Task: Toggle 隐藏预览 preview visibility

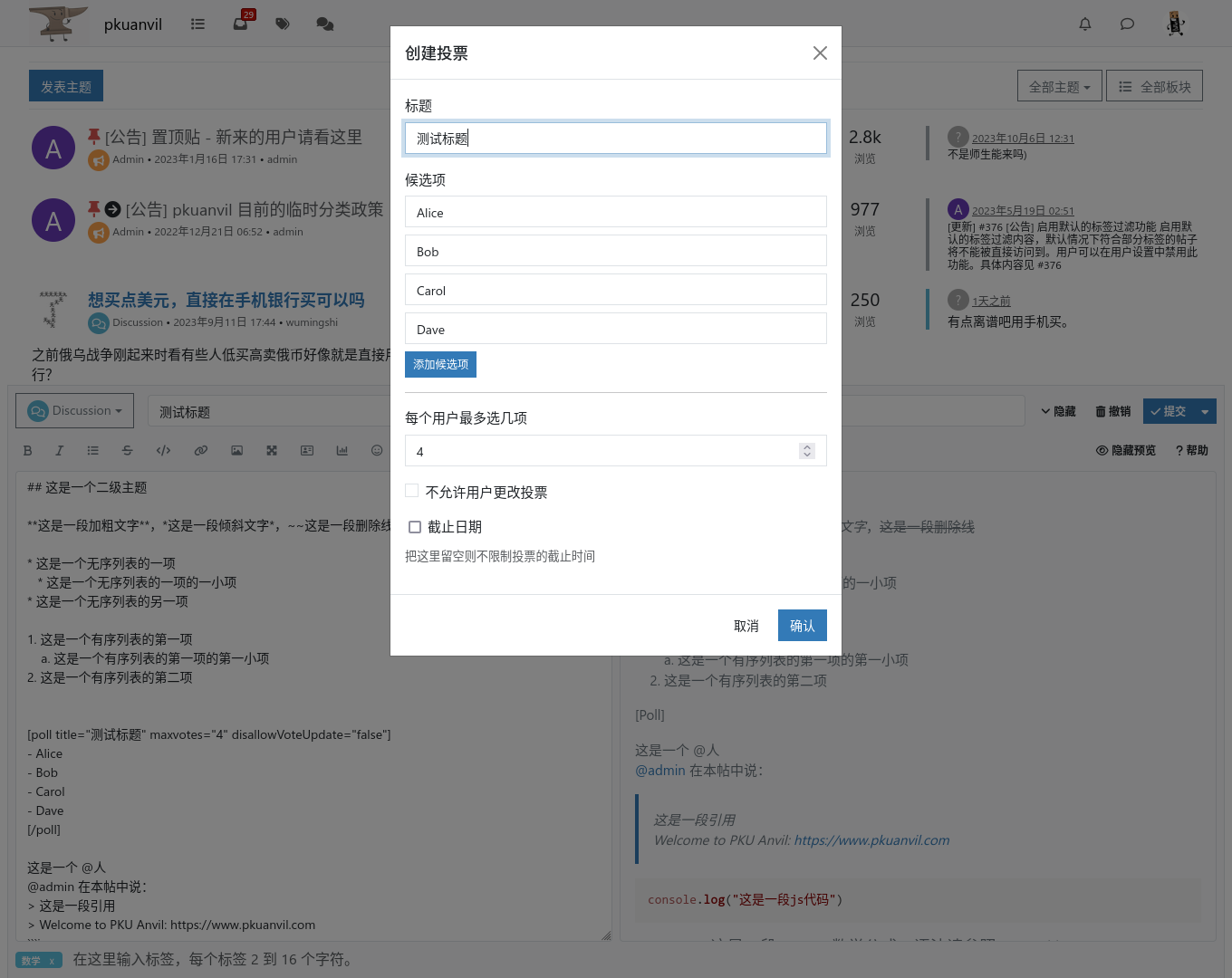Action: tap(1126, 450)
